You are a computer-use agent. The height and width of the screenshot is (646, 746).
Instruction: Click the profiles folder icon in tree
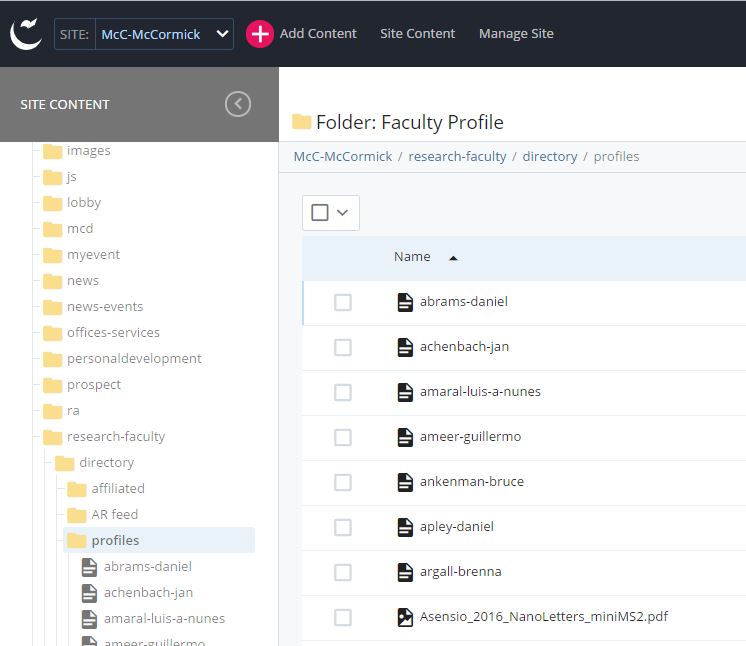point(77,541)
